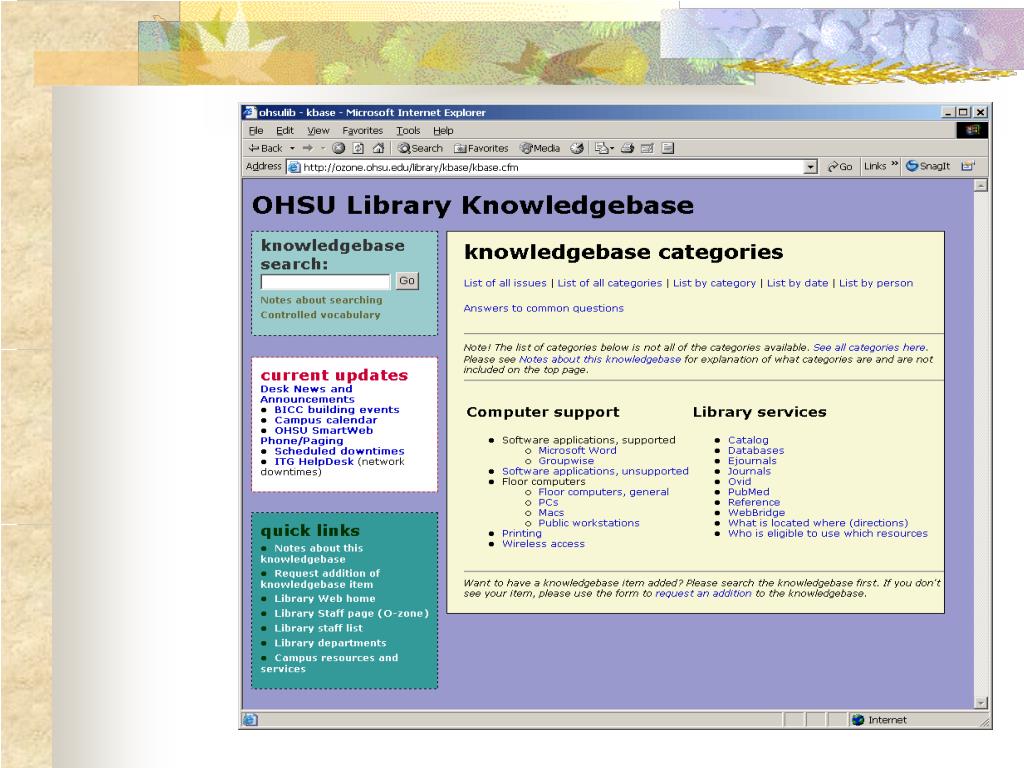Open Answers to common questions link
This screenshot has width=1024, height=768.
[543, 308]
